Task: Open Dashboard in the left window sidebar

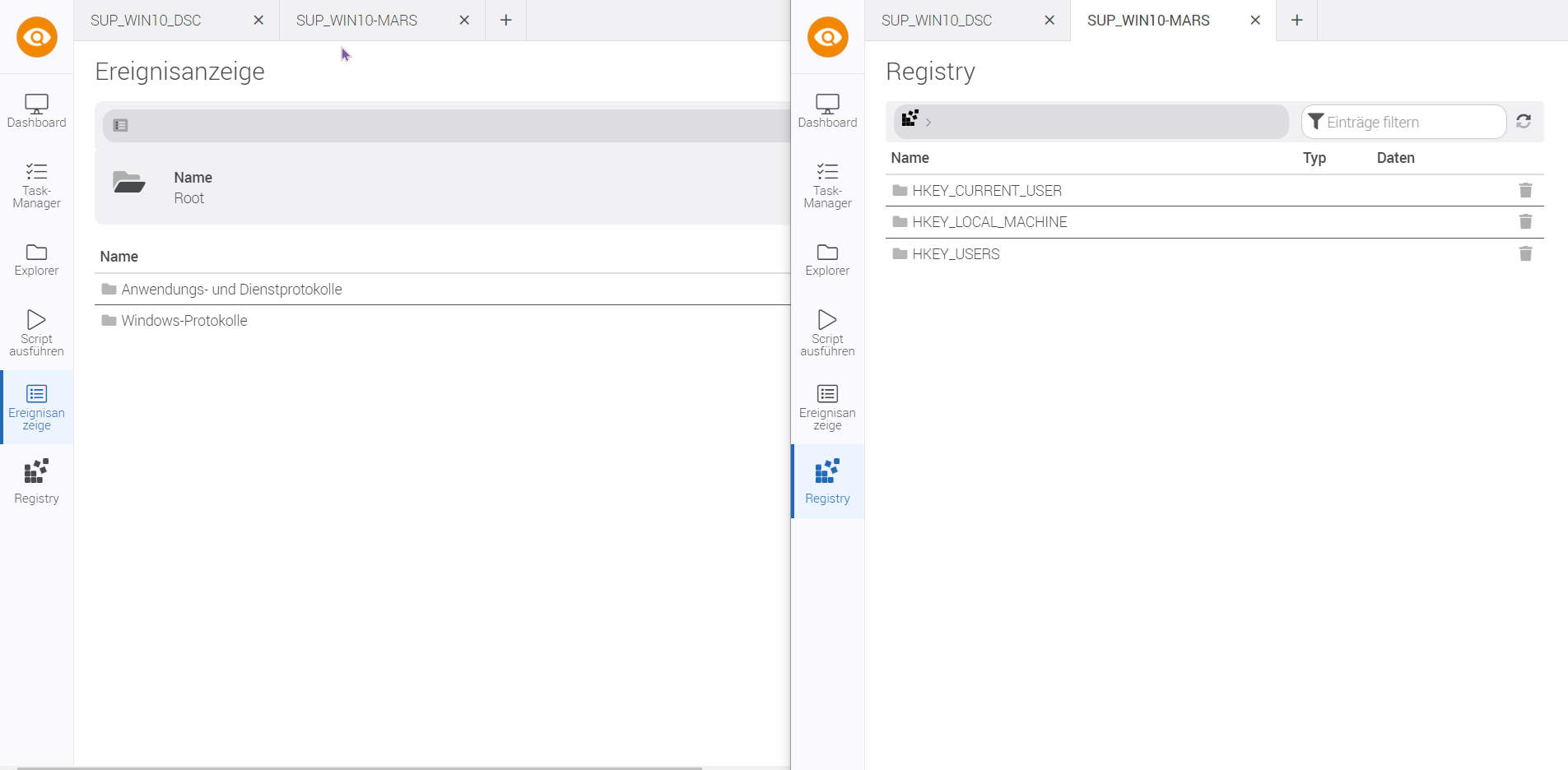Action: tap(36, 111)
